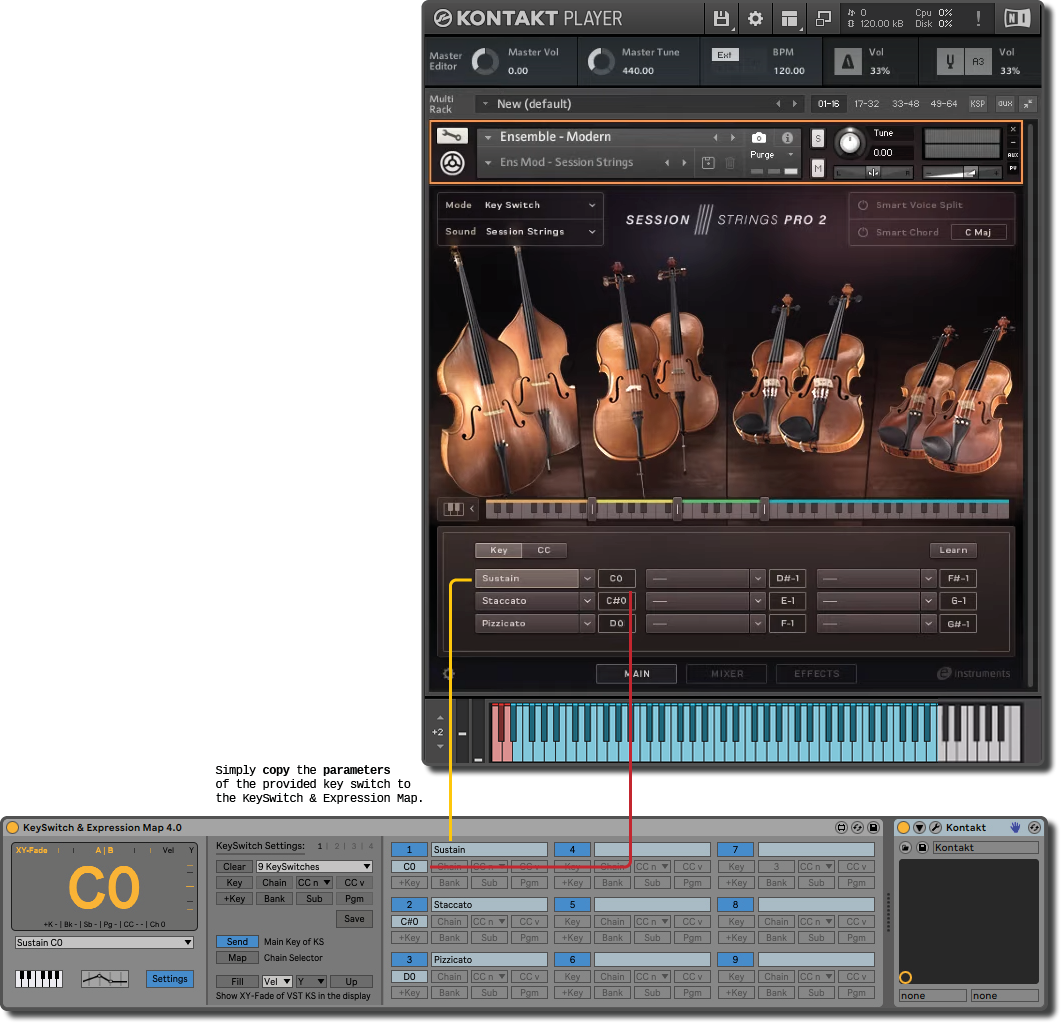This screenshot has width=1061, height=1024.
Task: Open the MIXER tab
Action: pyautogui.click(x=727, y=674)
